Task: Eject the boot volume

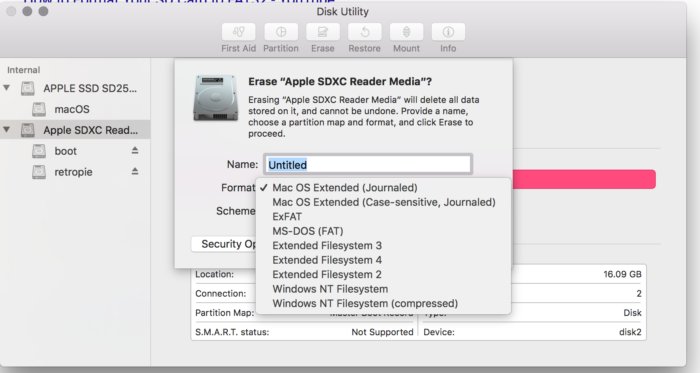Action: pyautogui.click(x=135, y=151)
